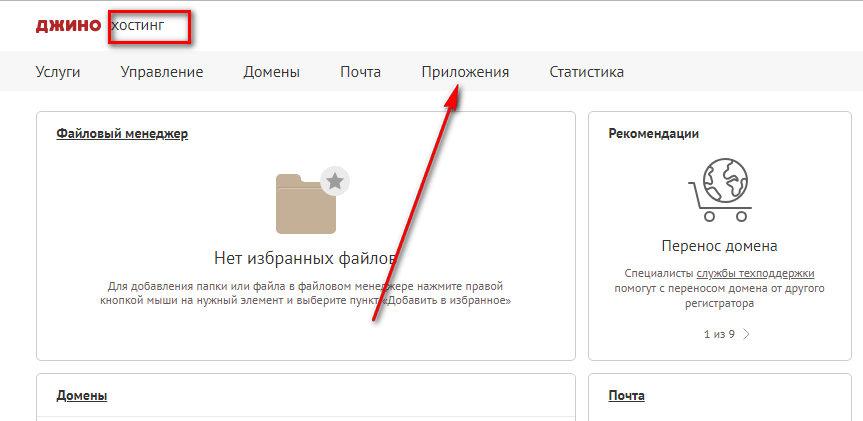The image size is (863, 421).
Task: Open the Домены menu item
Action: coord(272,72)
